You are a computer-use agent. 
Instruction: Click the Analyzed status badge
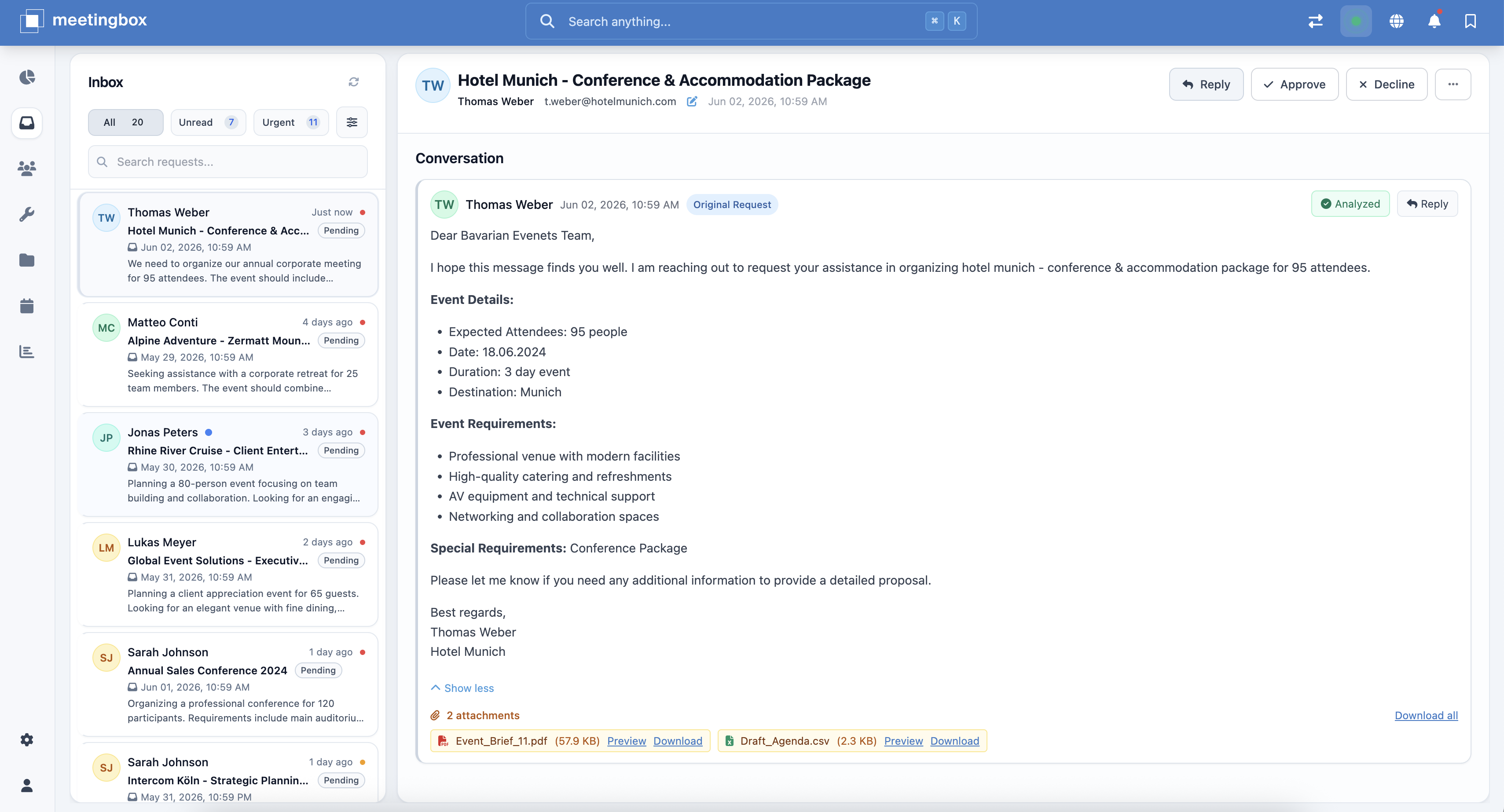click(x=1350, y=204)
